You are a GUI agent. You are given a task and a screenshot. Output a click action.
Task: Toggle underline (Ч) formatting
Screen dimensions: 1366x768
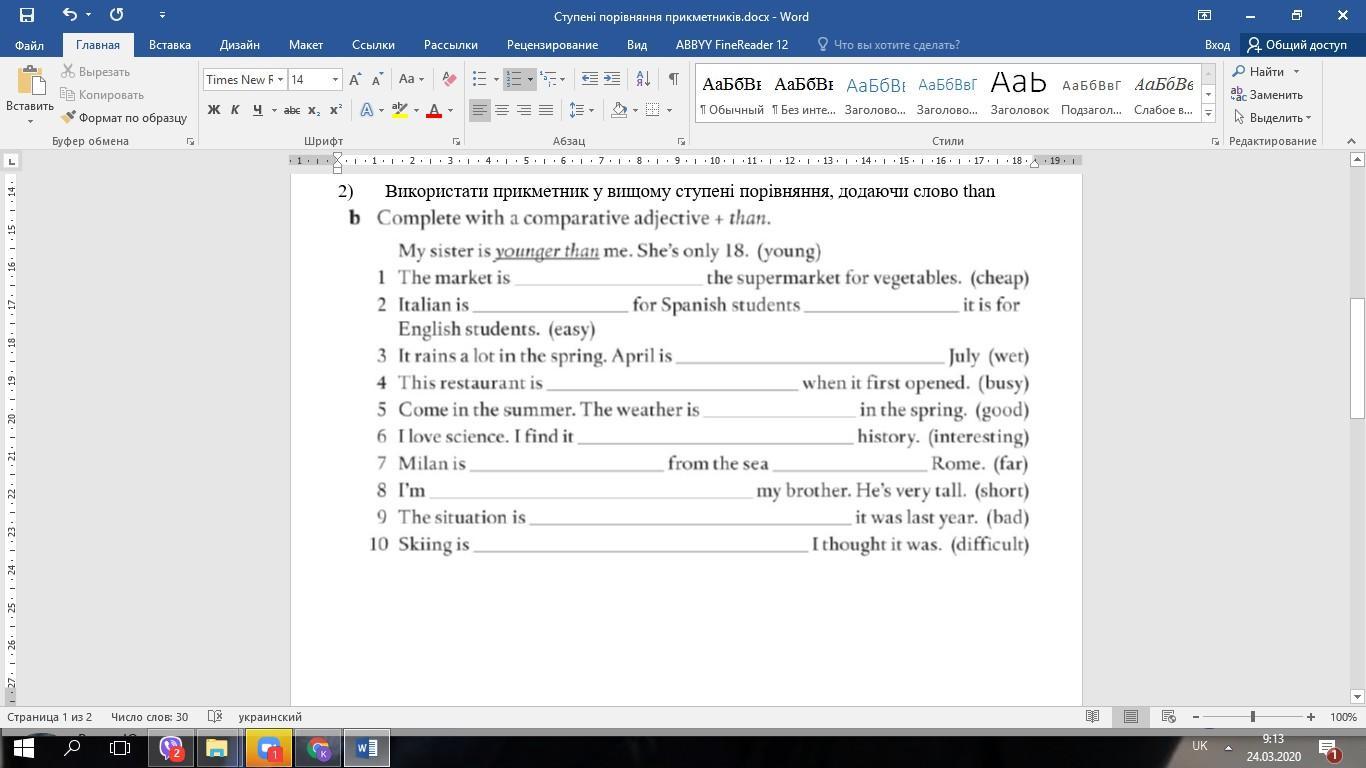(x=257, y=110)
